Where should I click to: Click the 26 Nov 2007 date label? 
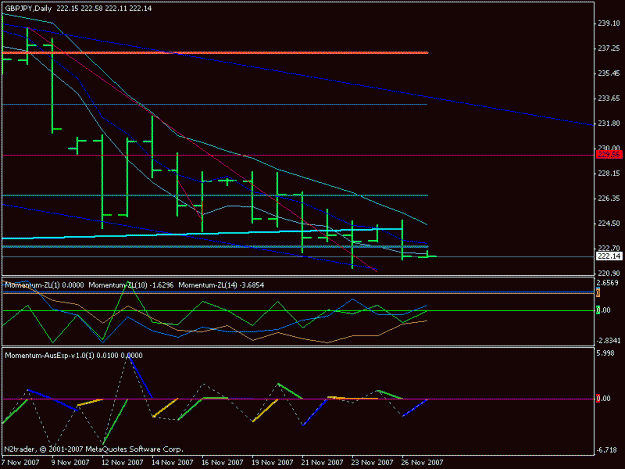(422, 462)
